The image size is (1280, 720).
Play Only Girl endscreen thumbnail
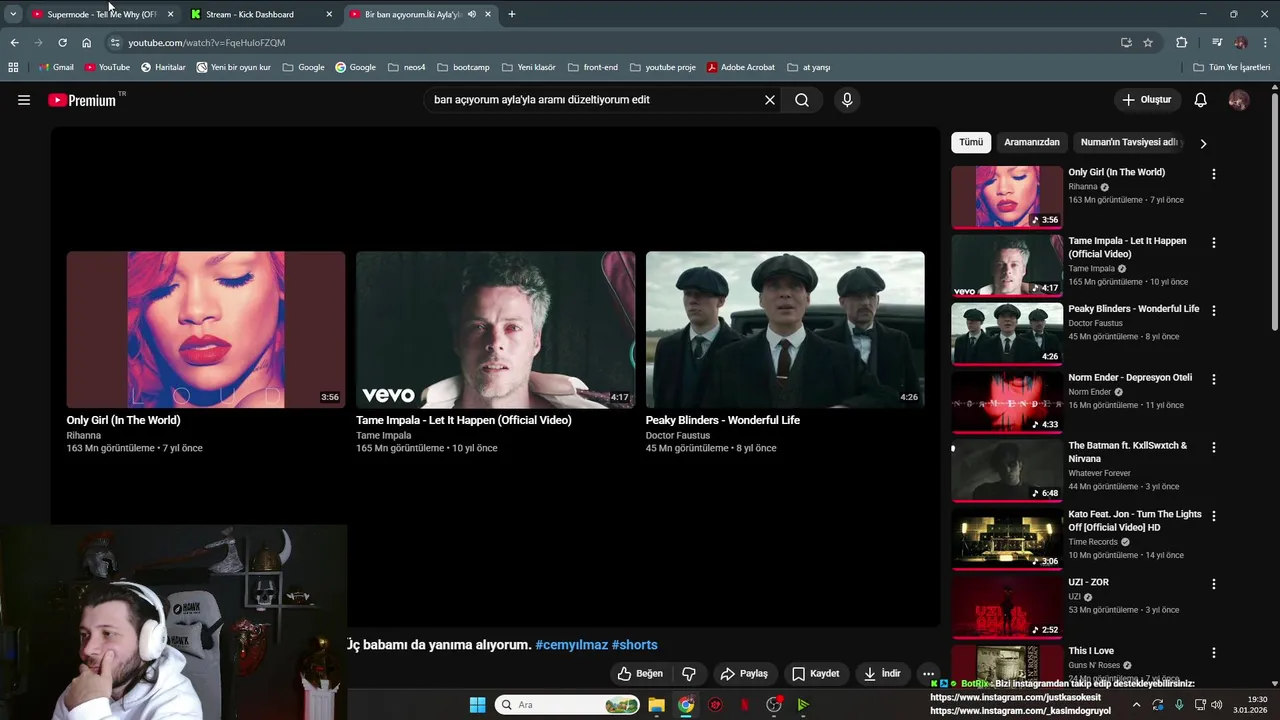[x=206, y=330]
